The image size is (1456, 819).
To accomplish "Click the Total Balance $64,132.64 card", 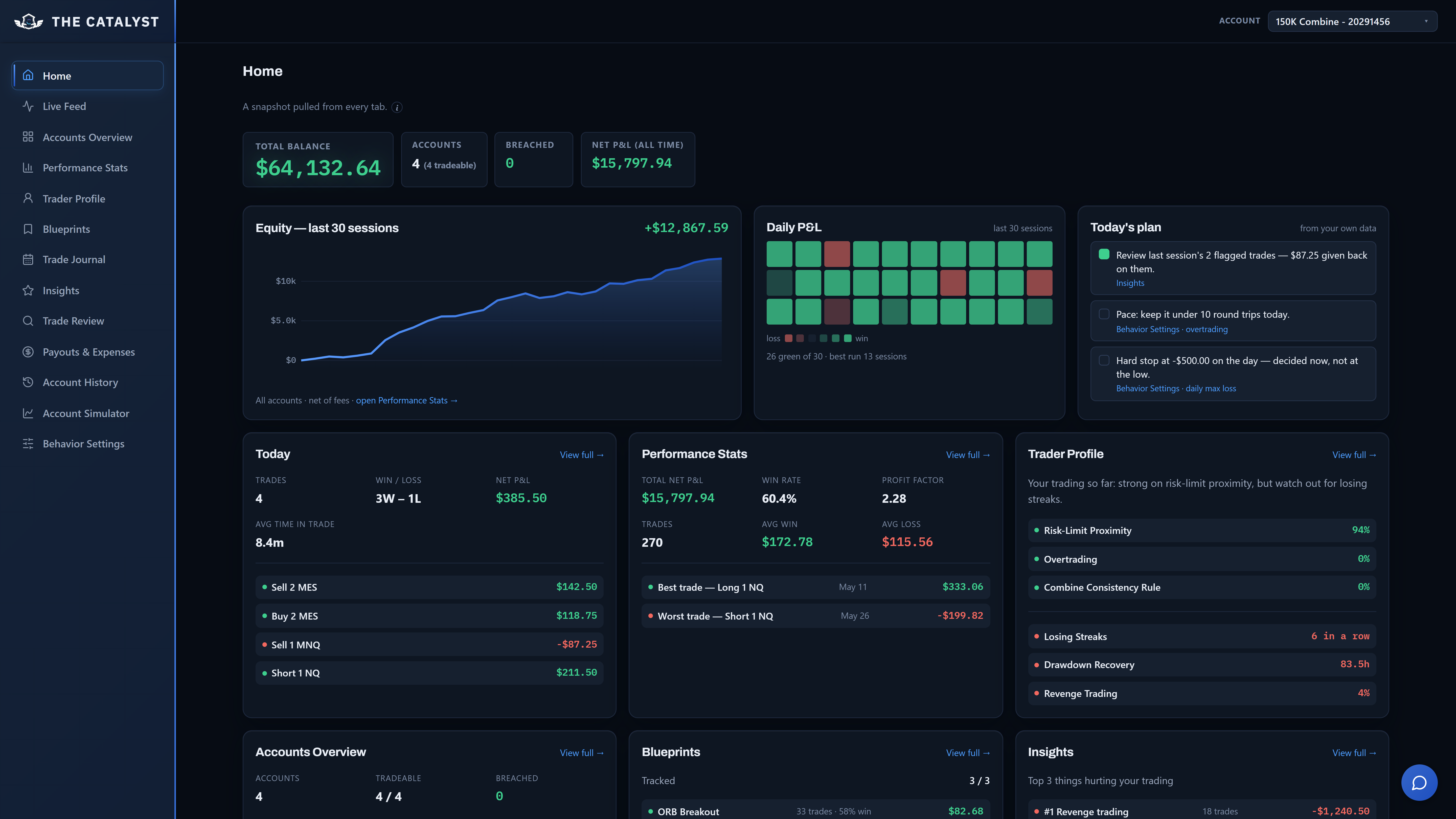I will (318, 160).
